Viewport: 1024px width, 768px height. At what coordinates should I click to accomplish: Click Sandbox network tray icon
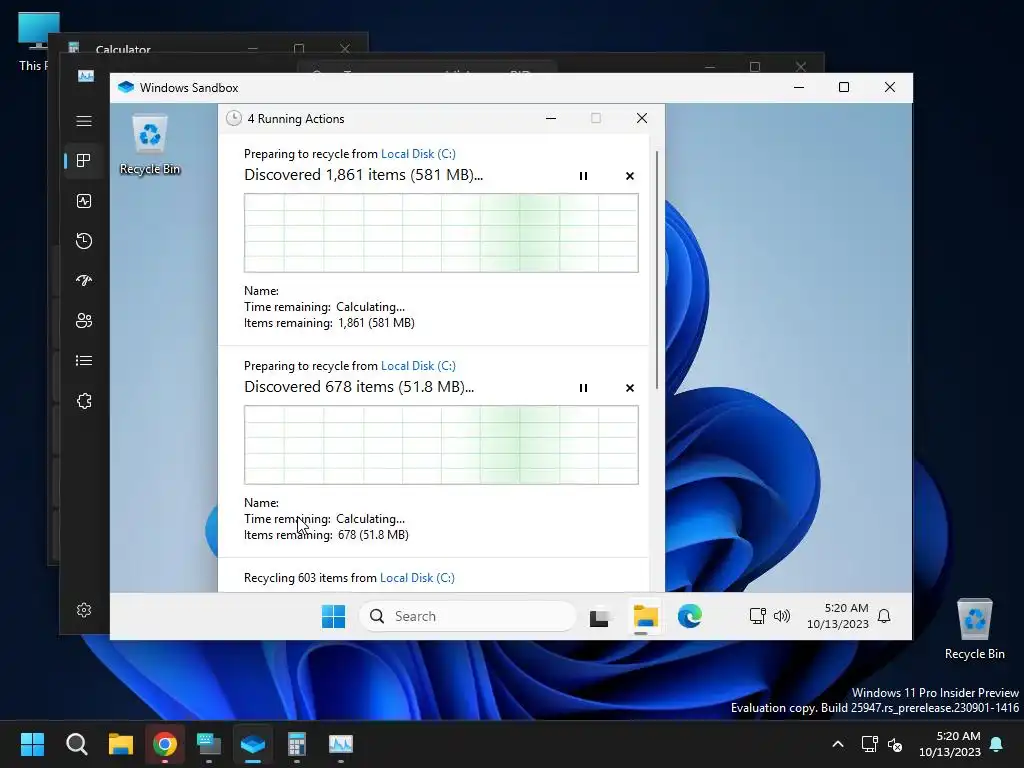tap(758, 616)
